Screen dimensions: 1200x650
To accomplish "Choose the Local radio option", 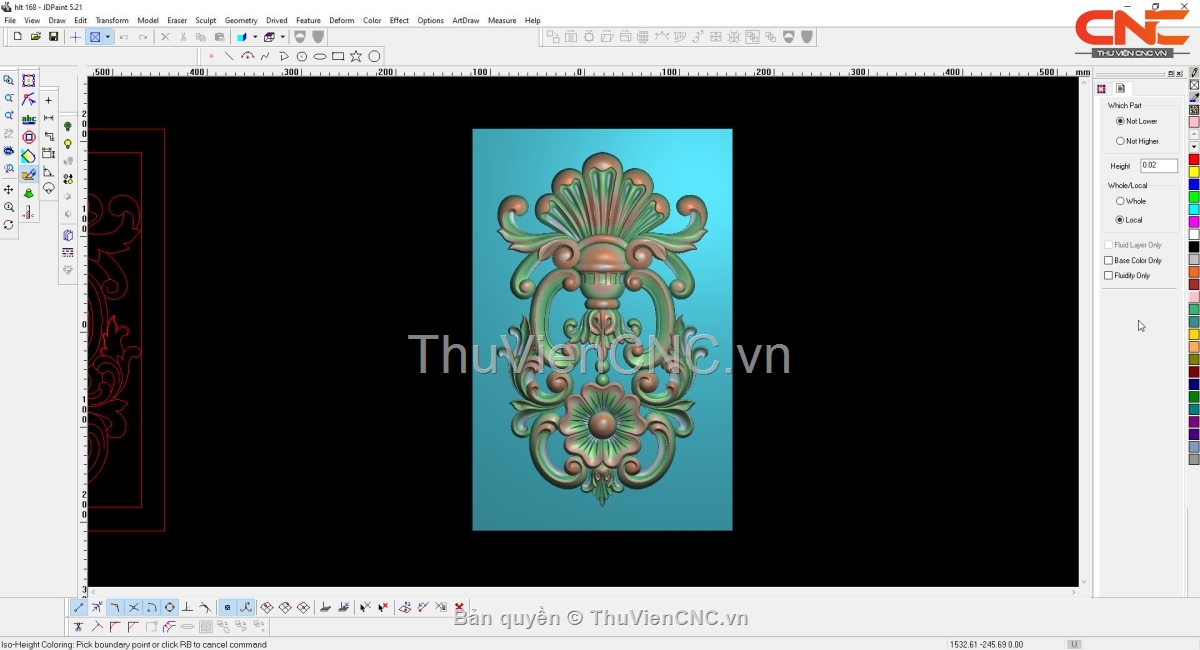I will click(x=1120, y=220).
